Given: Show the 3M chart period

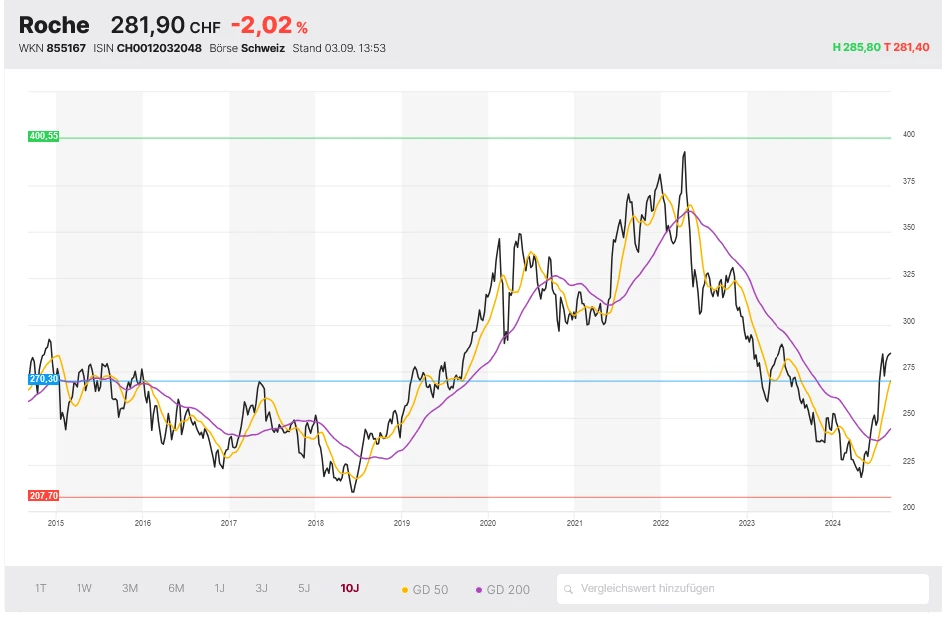Looking at the screenshot, I should click(130, 588).
